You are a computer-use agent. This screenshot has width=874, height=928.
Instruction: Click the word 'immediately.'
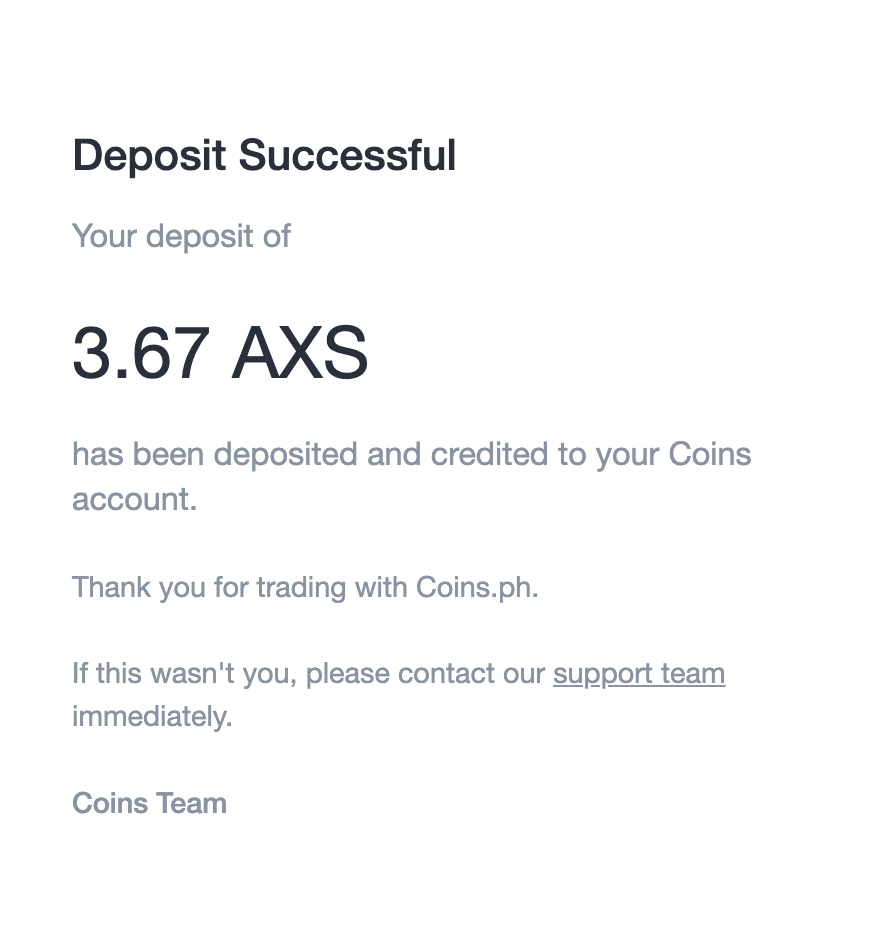pyautogui.click(x=152, y=717)
